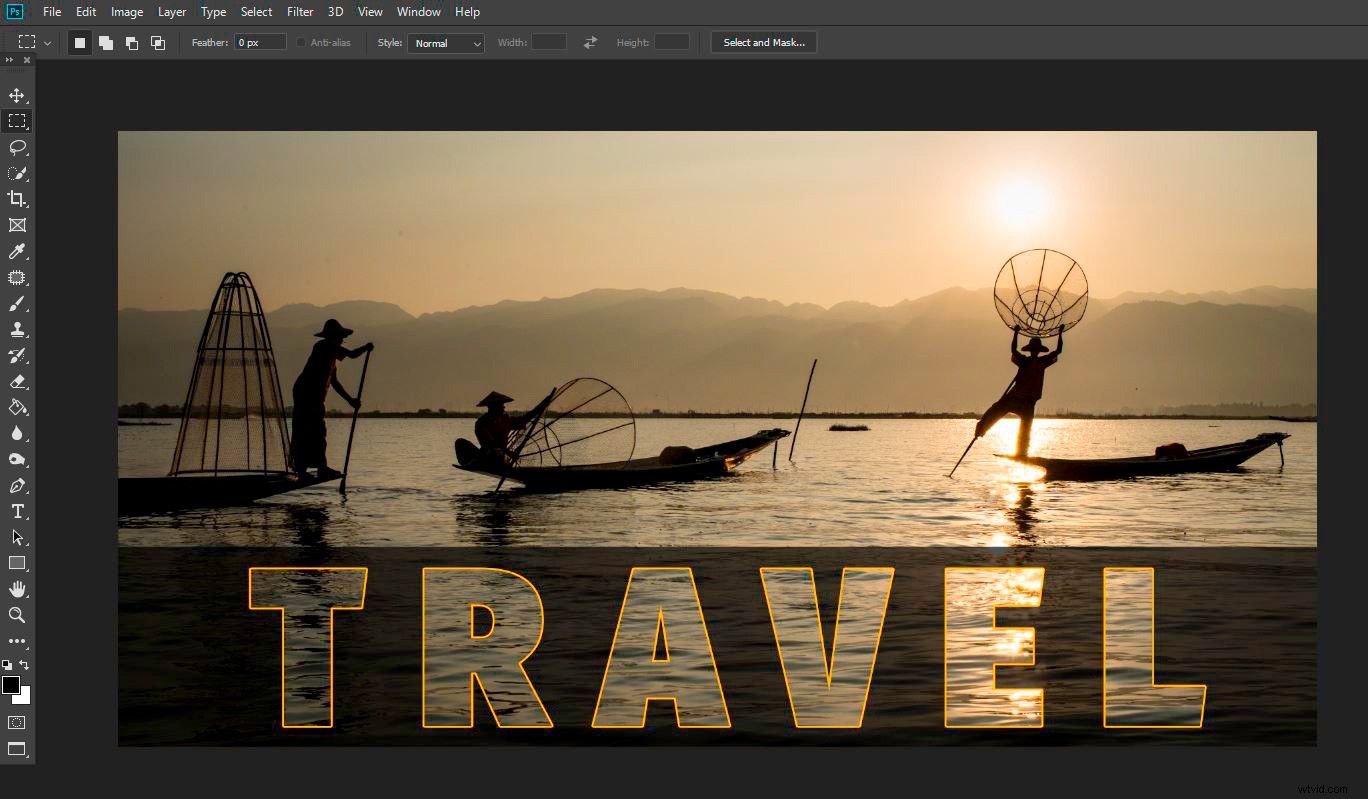The image size is (1368, 799).
Task: Select the Eyedropper tool
Action: tap(17, 251)
